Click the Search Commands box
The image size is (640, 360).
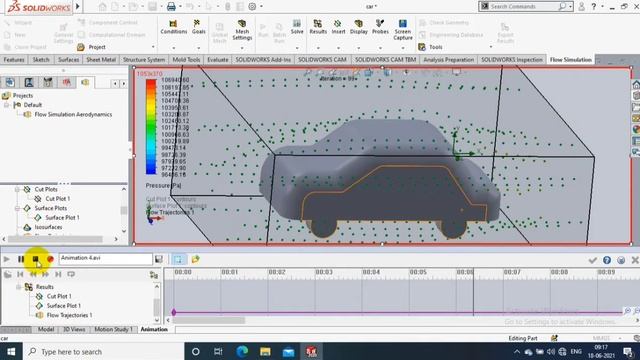[526, 7]
